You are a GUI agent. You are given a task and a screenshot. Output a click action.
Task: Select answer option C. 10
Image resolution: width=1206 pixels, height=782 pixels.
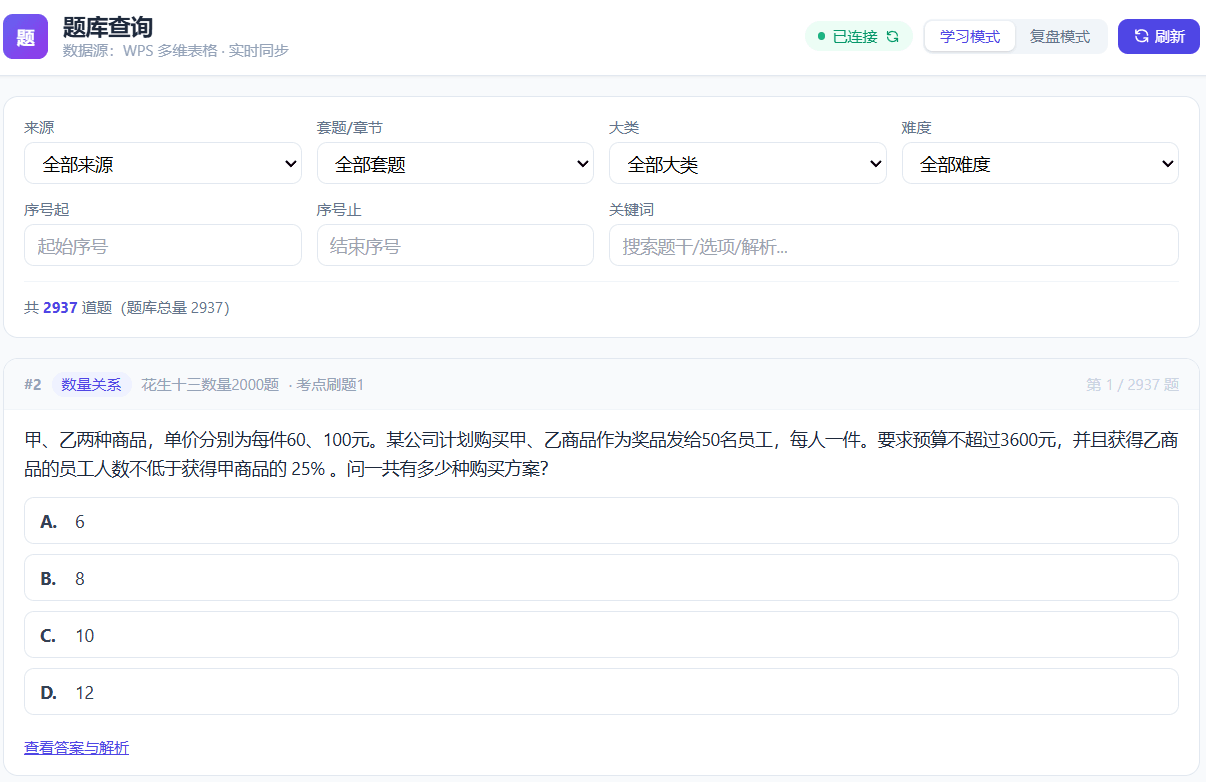point(601,635)
